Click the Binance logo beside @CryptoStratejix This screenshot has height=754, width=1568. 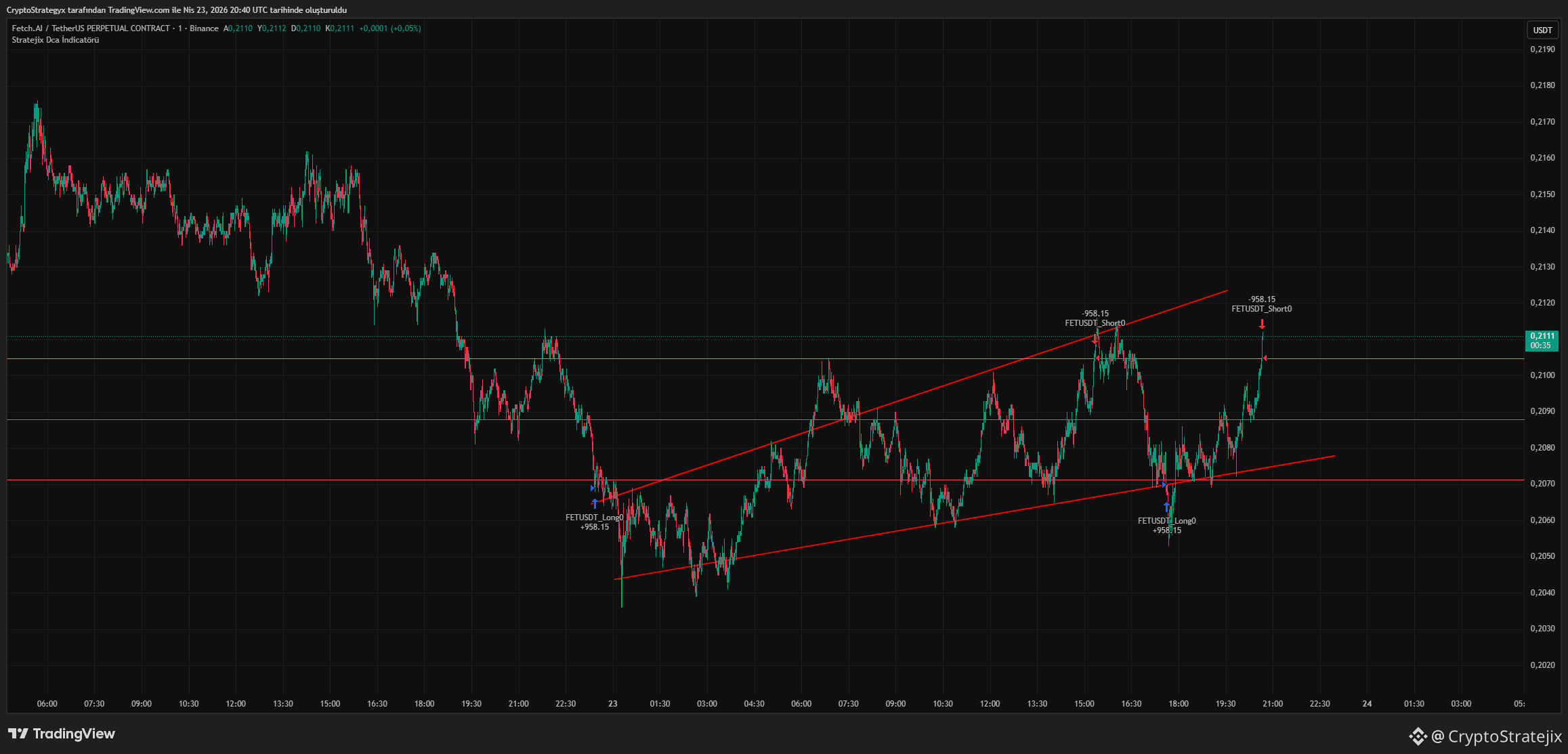(1418, 736)
